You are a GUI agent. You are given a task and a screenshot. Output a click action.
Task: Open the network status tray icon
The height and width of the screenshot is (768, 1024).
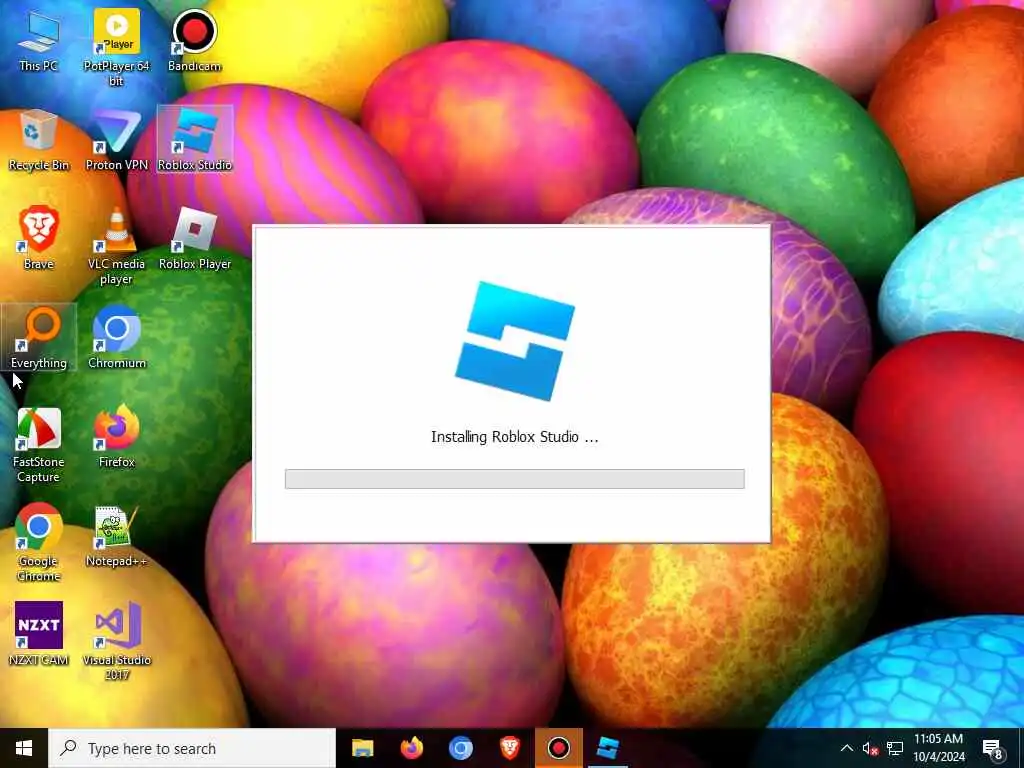(x=895, y=748)
